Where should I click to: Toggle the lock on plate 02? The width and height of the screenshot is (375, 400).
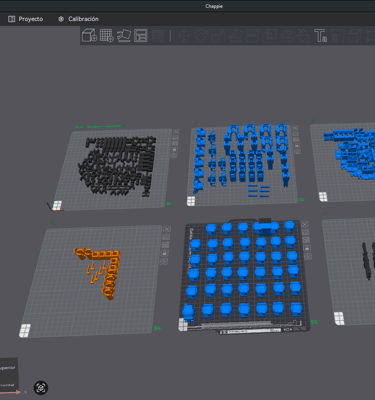pos(297,146)
